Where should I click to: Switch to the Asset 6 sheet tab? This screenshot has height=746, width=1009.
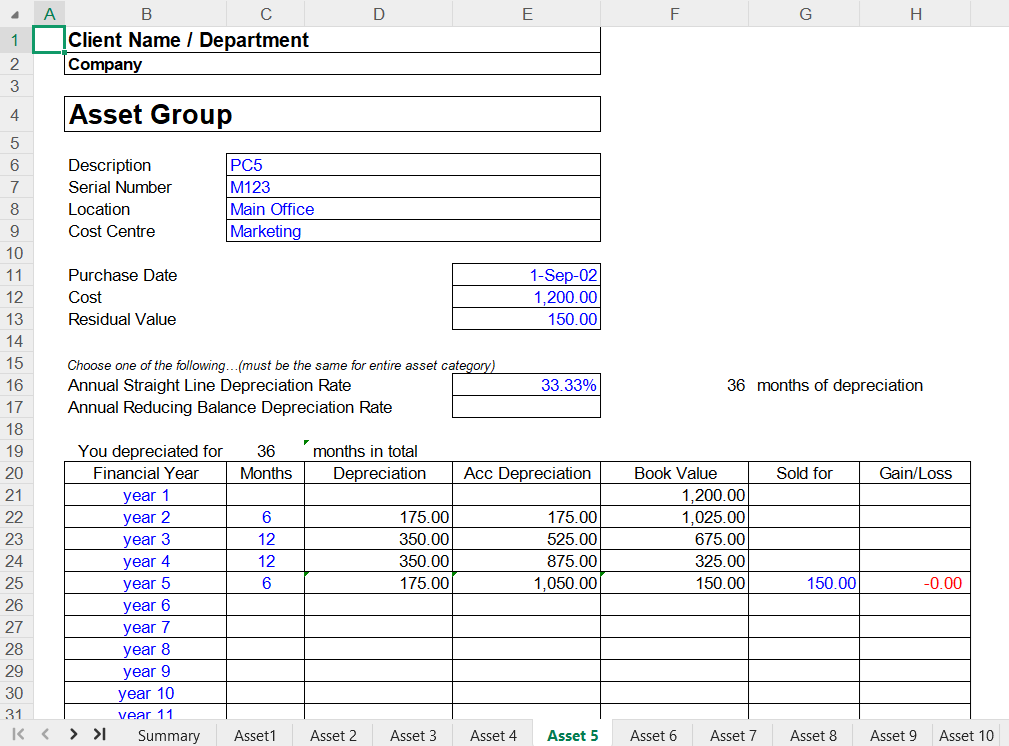click(653, 735)
